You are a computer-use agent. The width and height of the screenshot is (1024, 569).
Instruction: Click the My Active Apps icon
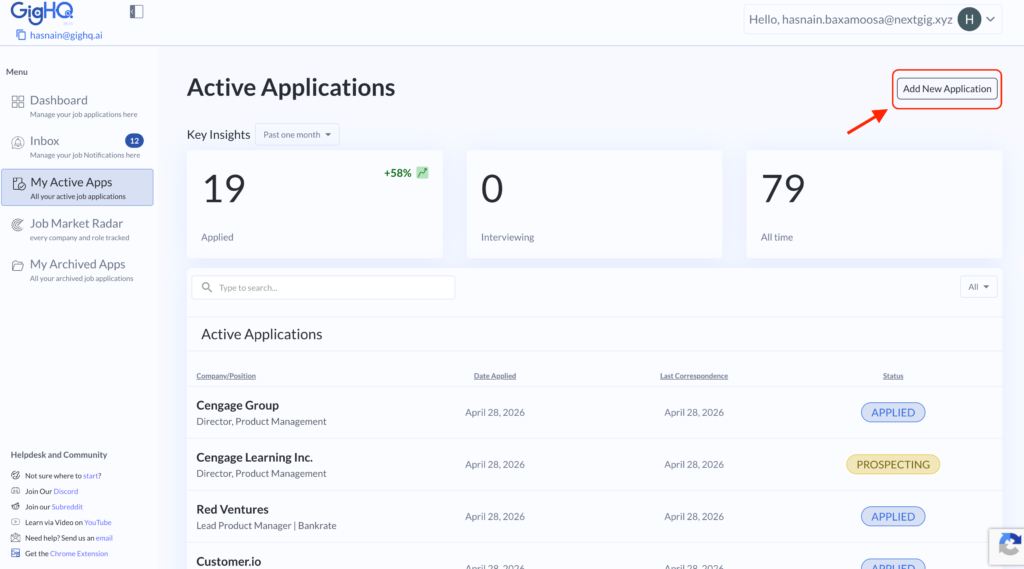tap(18, 184)
